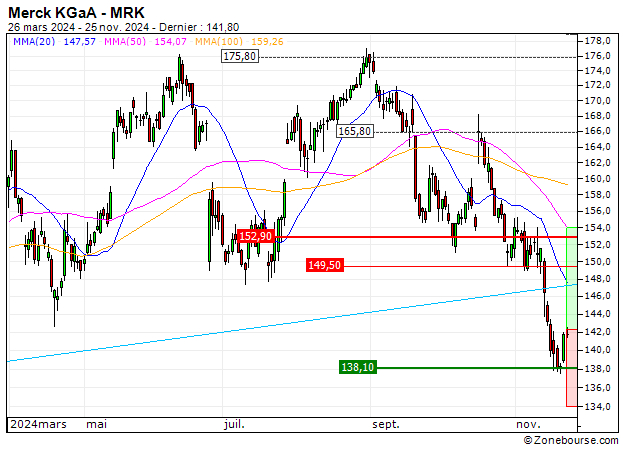Click the 164,0 price axis tick
625x450 pixels.
(x=598, y=147)
